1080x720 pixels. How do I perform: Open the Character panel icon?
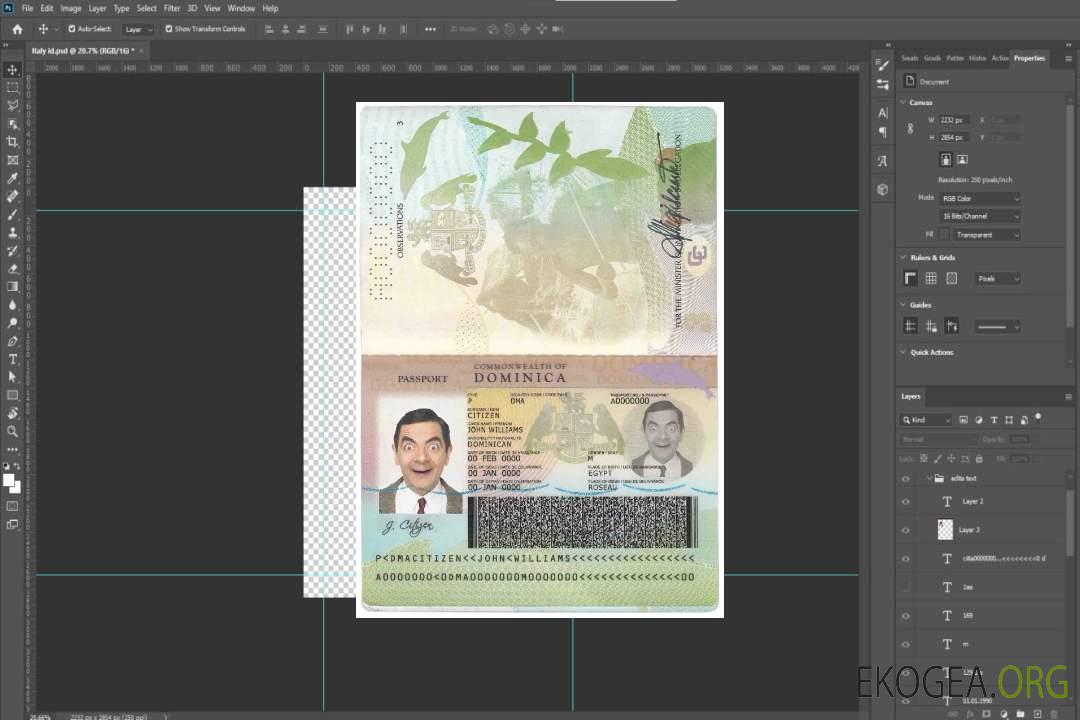point(883,112)
